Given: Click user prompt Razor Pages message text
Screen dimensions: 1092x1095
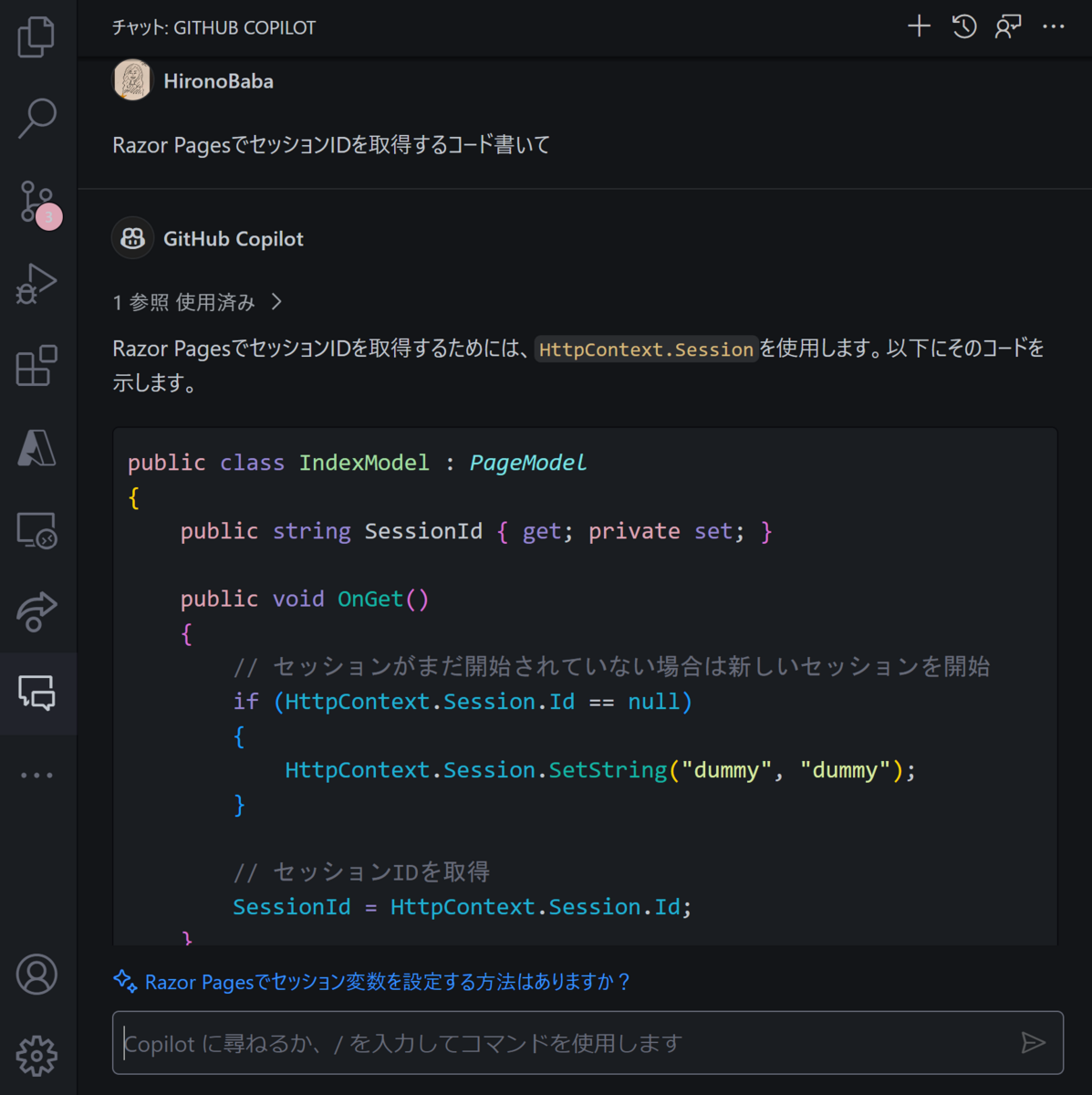Looking at the screenshot, I should coord(331,145).
